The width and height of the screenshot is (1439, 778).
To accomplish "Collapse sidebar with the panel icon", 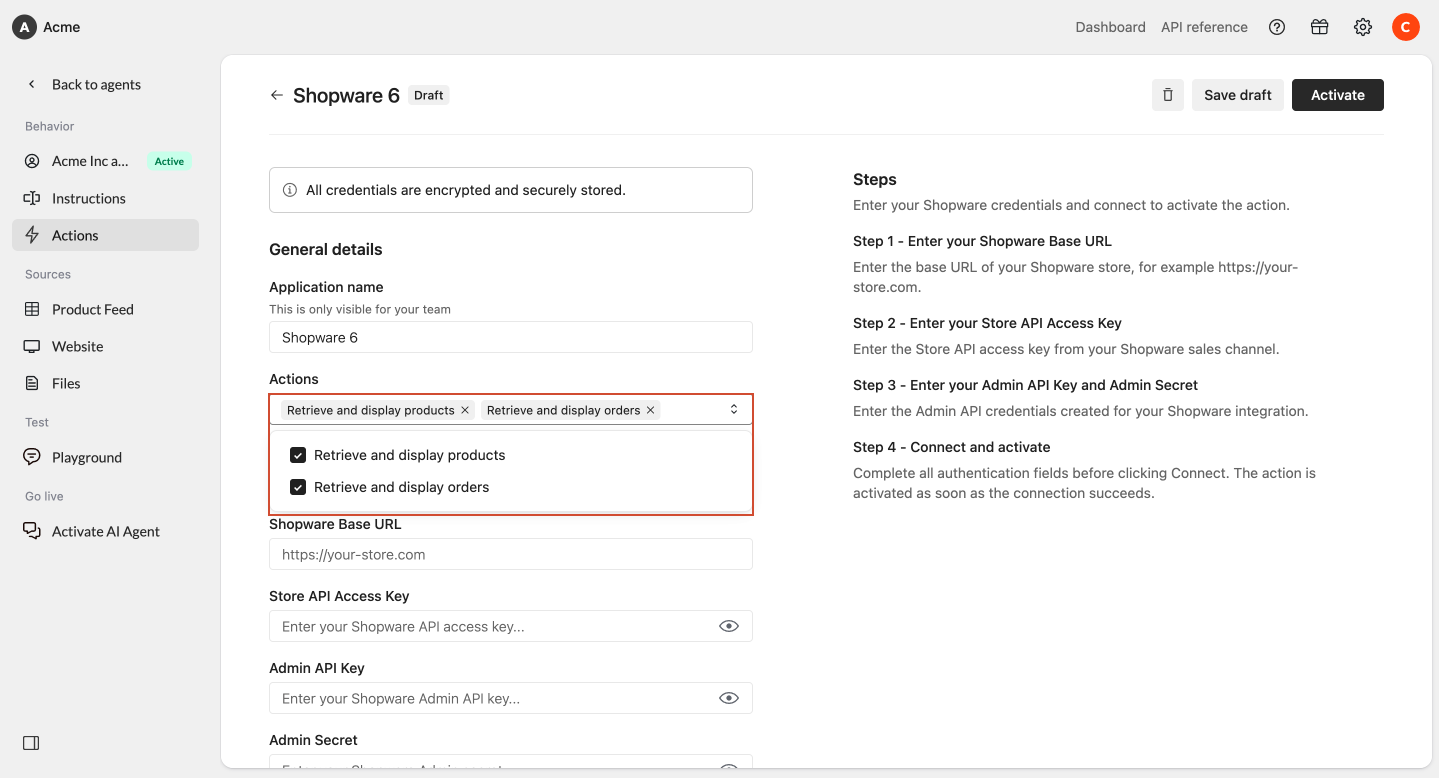I will click(x=31, y=743).
